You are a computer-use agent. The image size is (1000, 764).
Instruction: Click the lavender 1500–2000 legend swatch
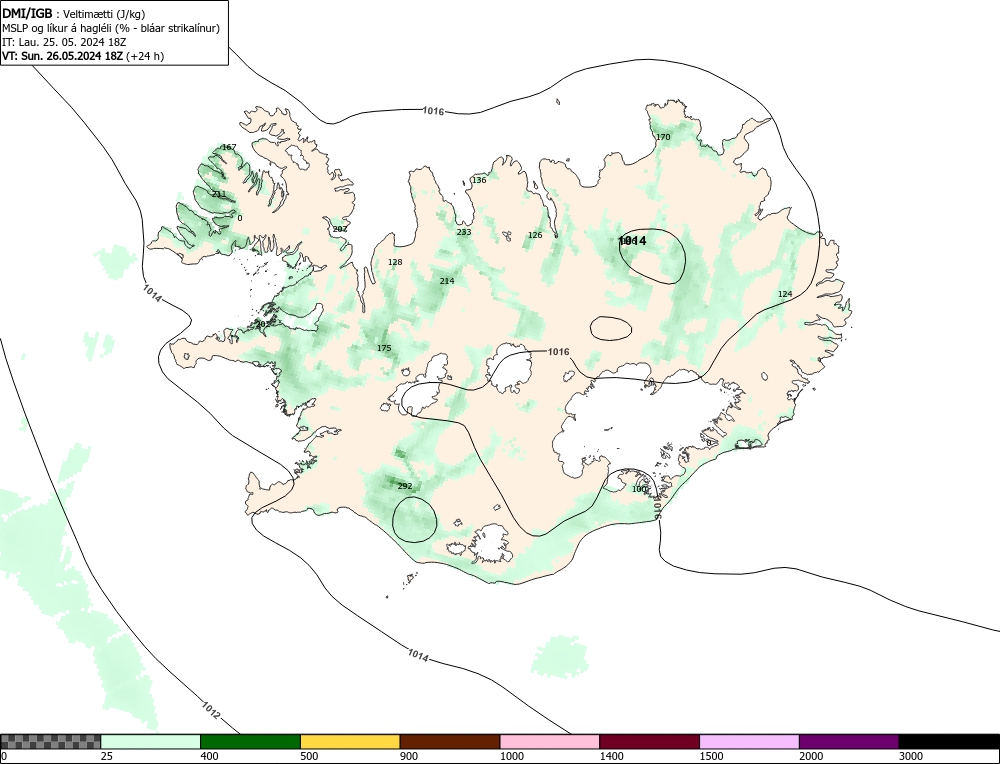pos(749,741)
